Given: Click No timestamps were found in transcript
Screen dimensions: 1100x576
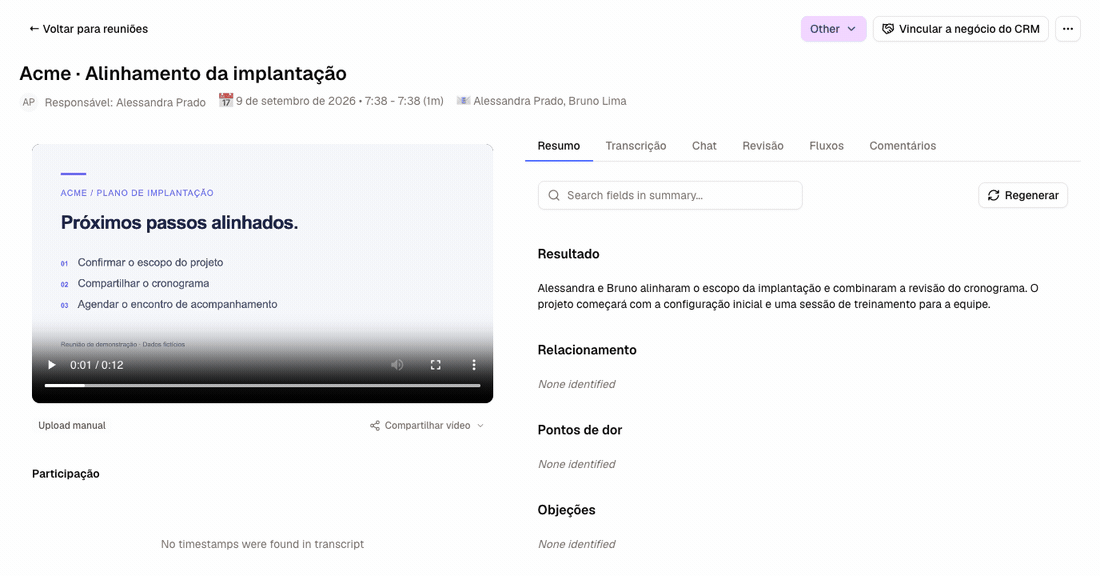Looking at the screenshot, I should point(262,544).
